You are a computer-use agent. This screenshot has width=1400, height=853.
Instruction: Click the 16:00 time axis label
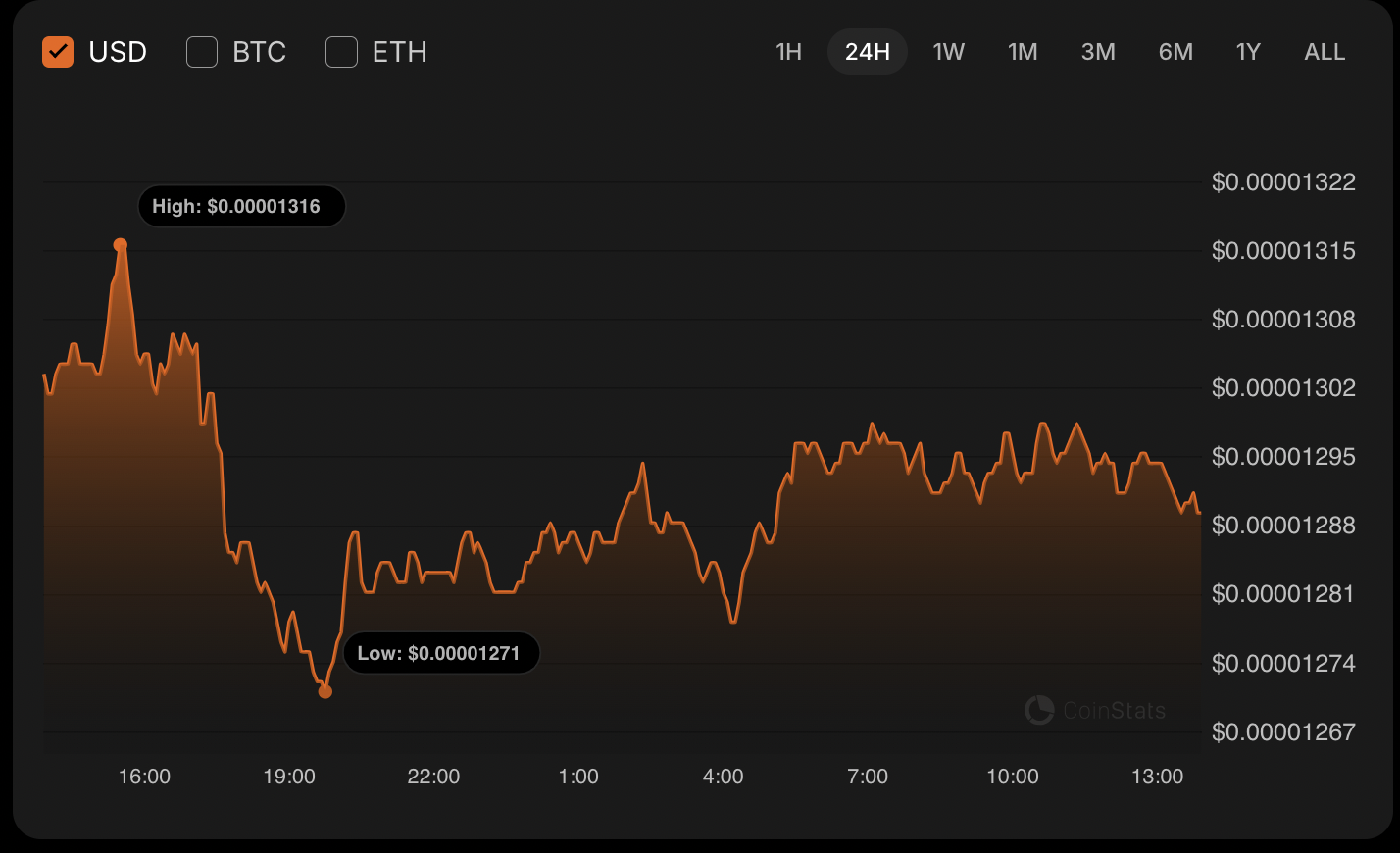coord(144,777)
